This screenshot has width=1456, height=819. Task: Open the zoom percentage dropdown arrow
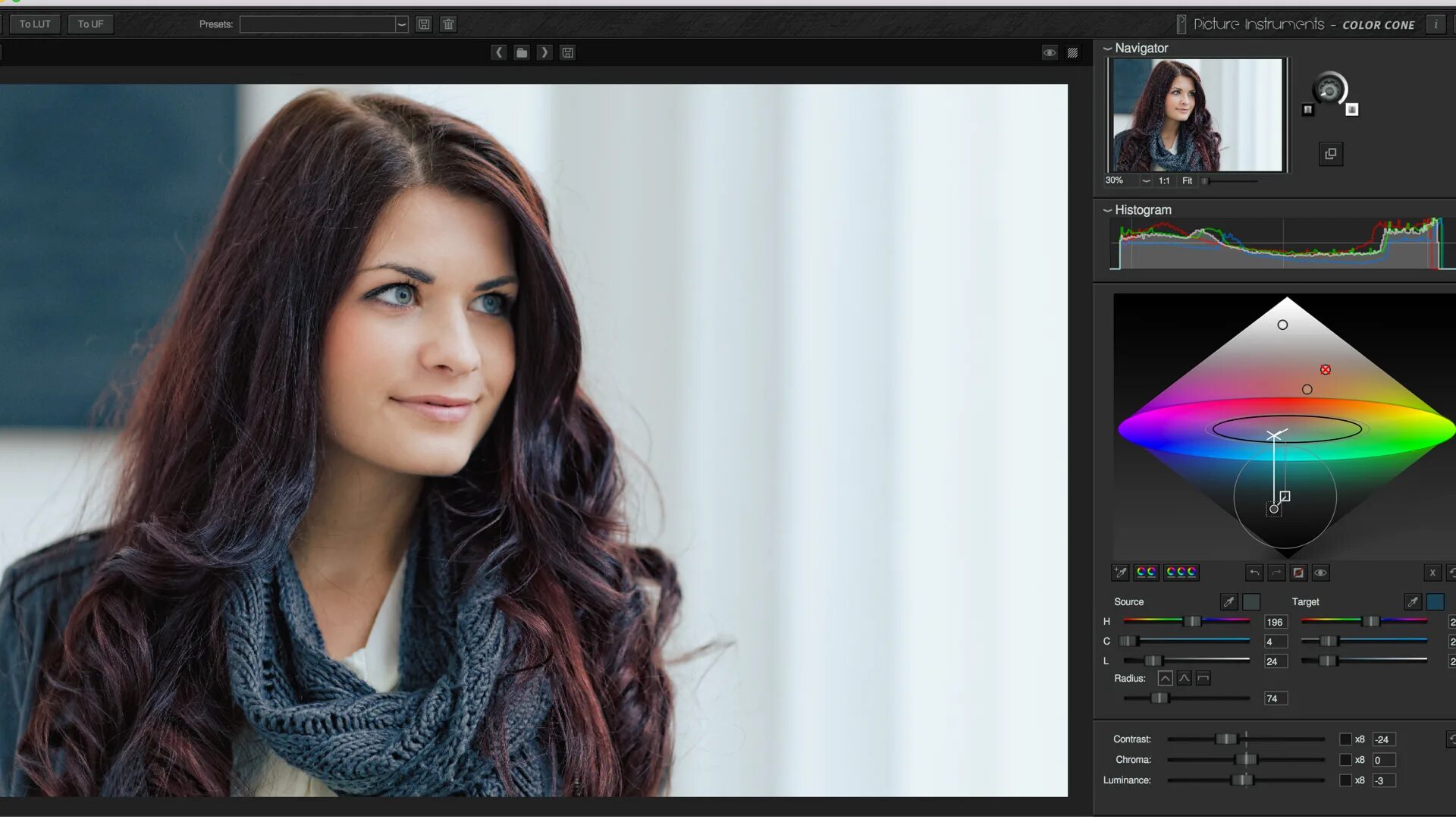tap(1146, 180)
